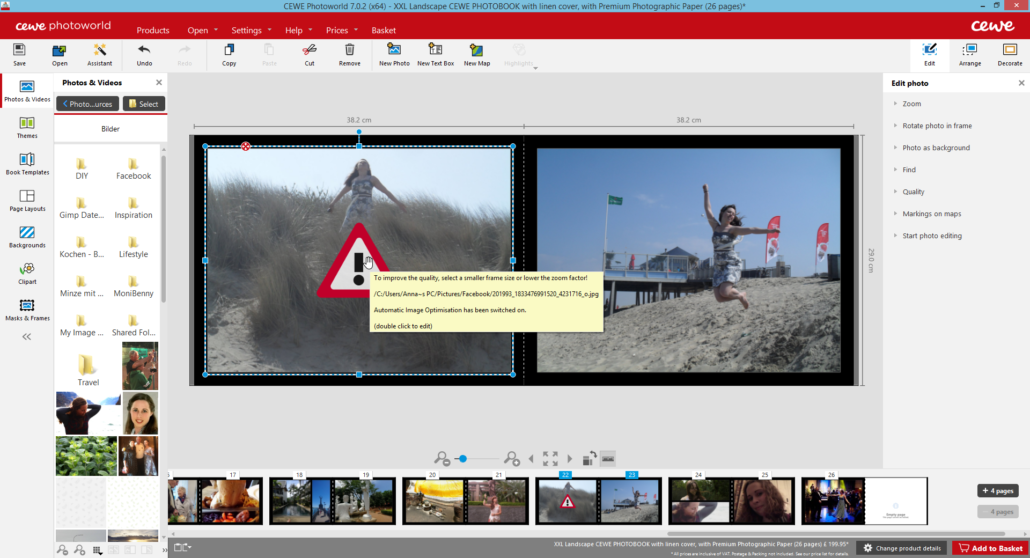Expand Rotate photo in frame section
Screen dimensions: 1030x558
pyautogui.click(x=937, y=126)
